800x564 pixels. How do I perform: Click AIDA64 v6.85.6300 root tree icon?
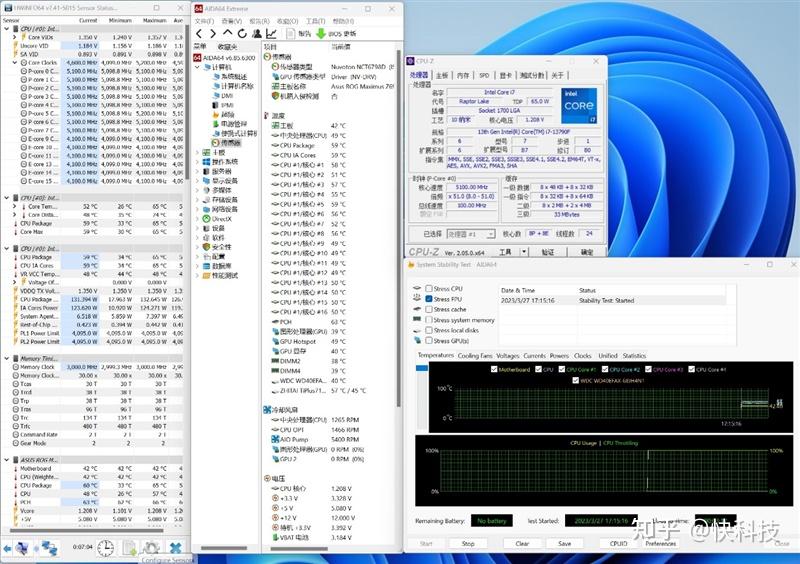pyautogui.click(x=197, y=58)
